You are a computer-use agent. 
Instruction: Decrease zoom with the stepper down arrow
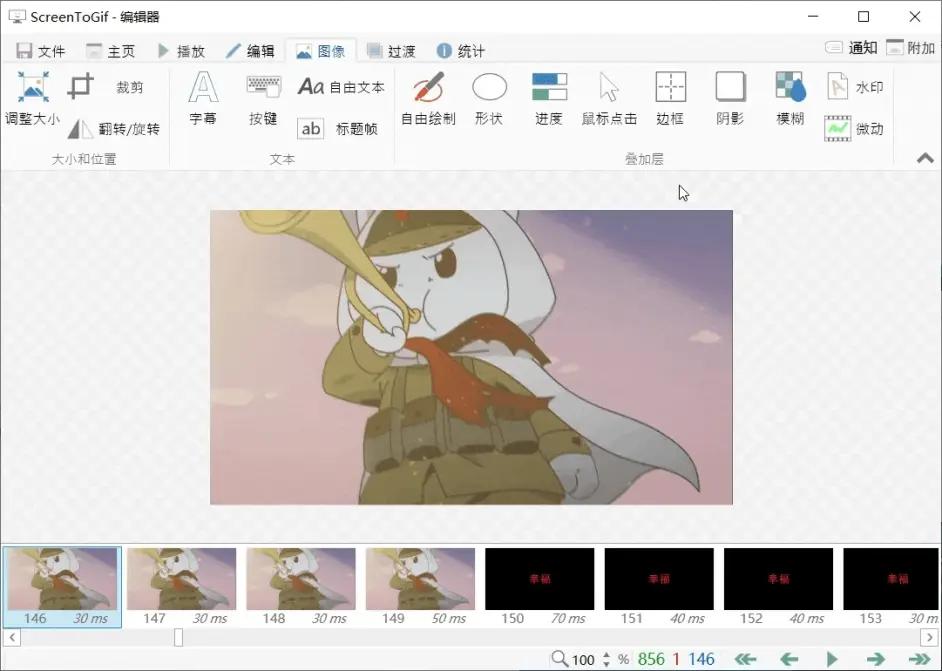[606, 664]
